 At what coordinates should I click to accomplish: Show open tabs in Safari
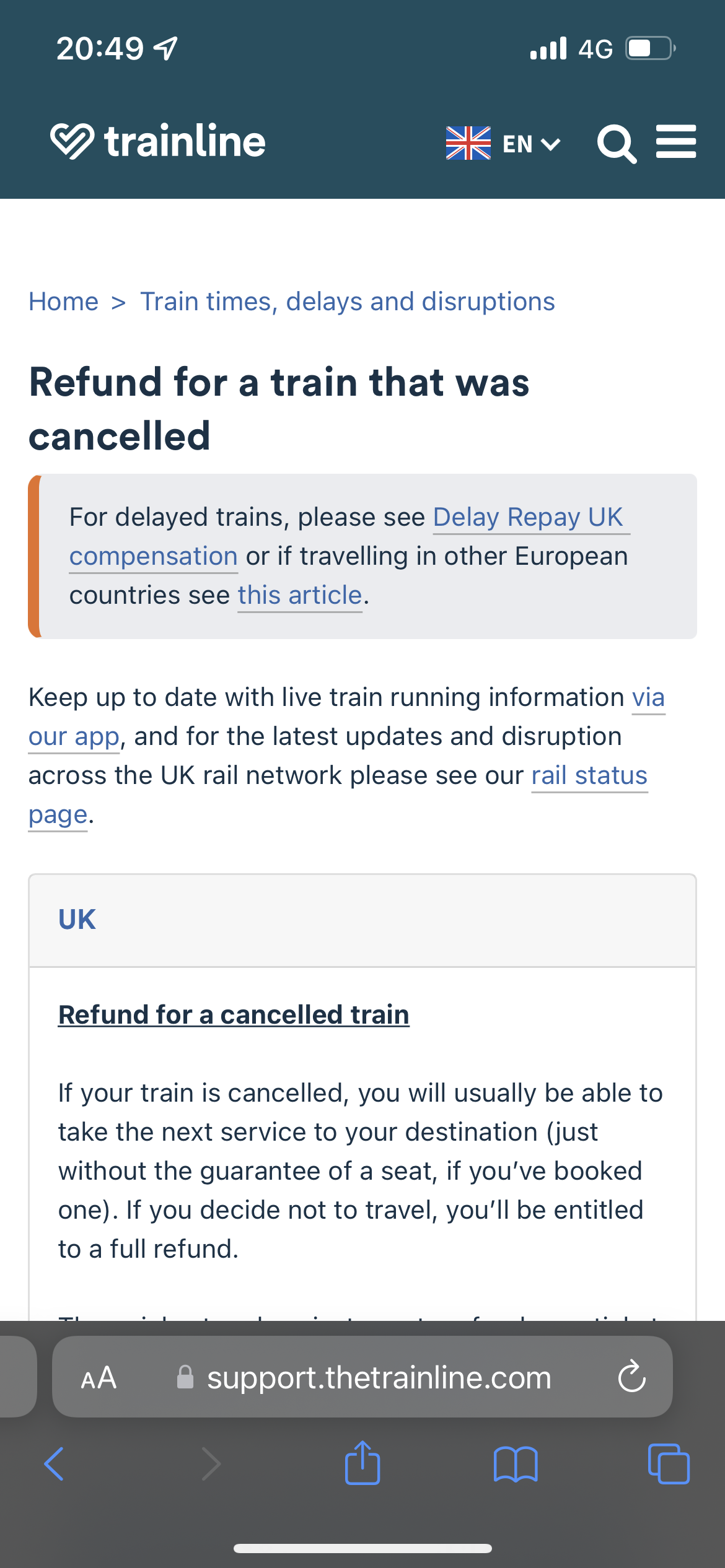tap(669, 1464)
